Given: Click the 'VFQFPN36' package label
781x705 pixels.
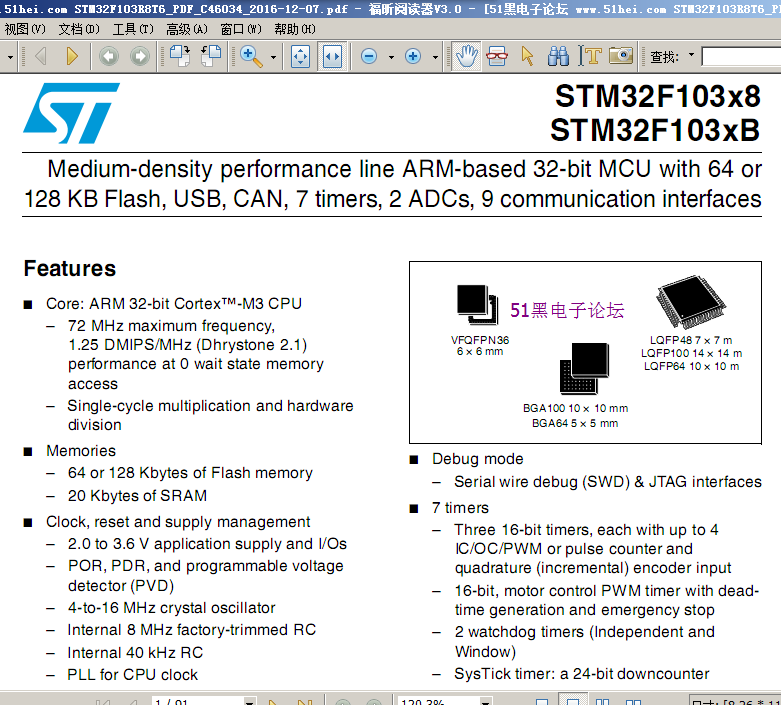Looking at the screenshot, I should [480, 340].
